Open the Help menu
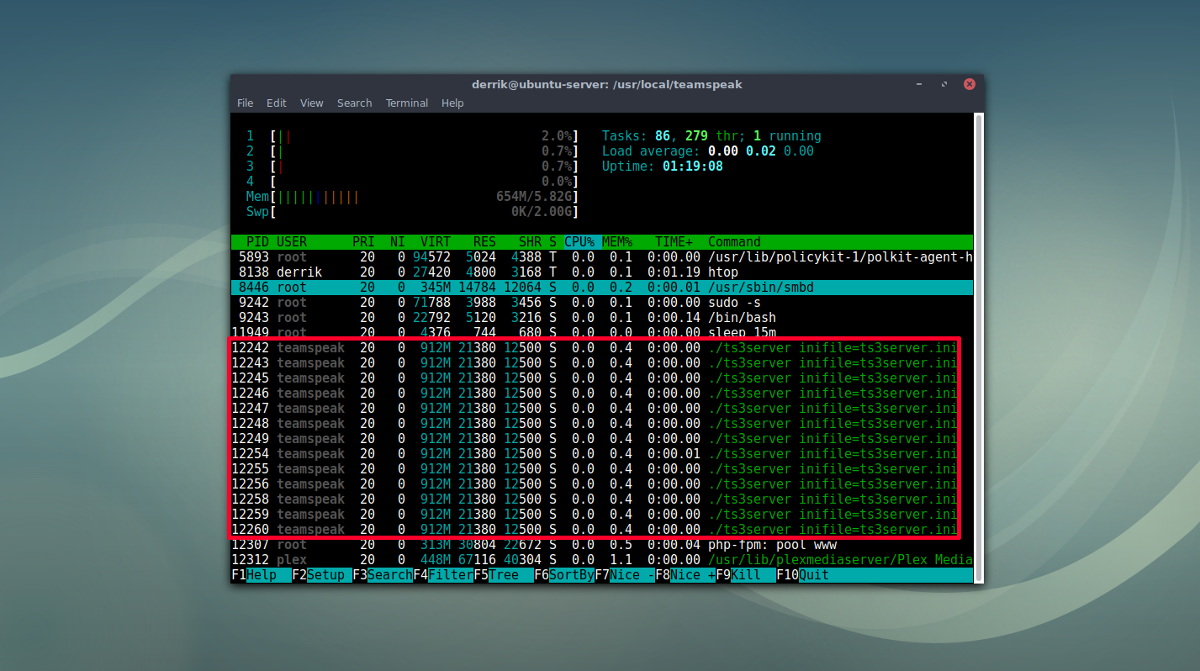This screenshot has width=1200, height=671. (x=452, y=103)
